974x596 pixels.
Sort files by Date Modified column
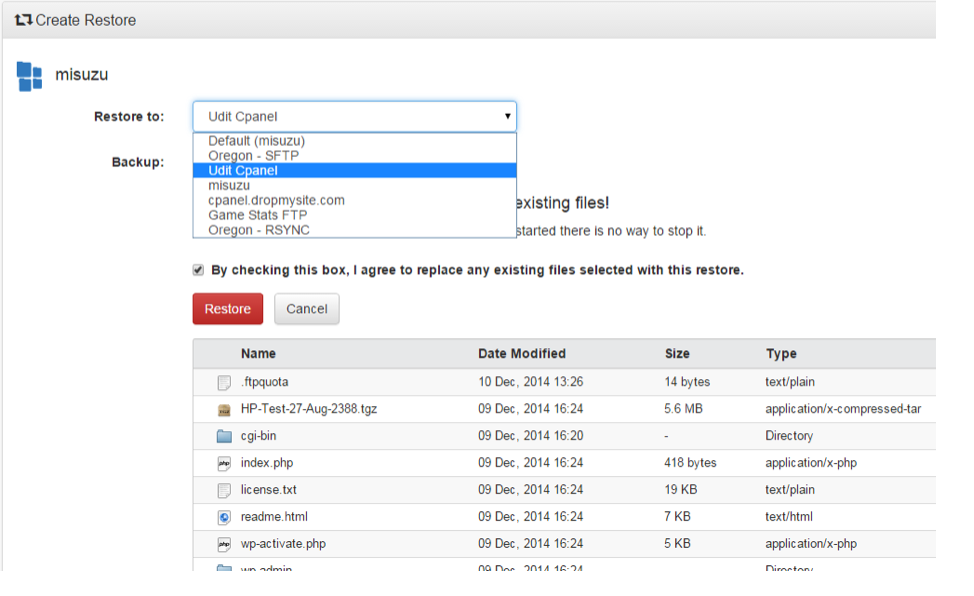521,354
